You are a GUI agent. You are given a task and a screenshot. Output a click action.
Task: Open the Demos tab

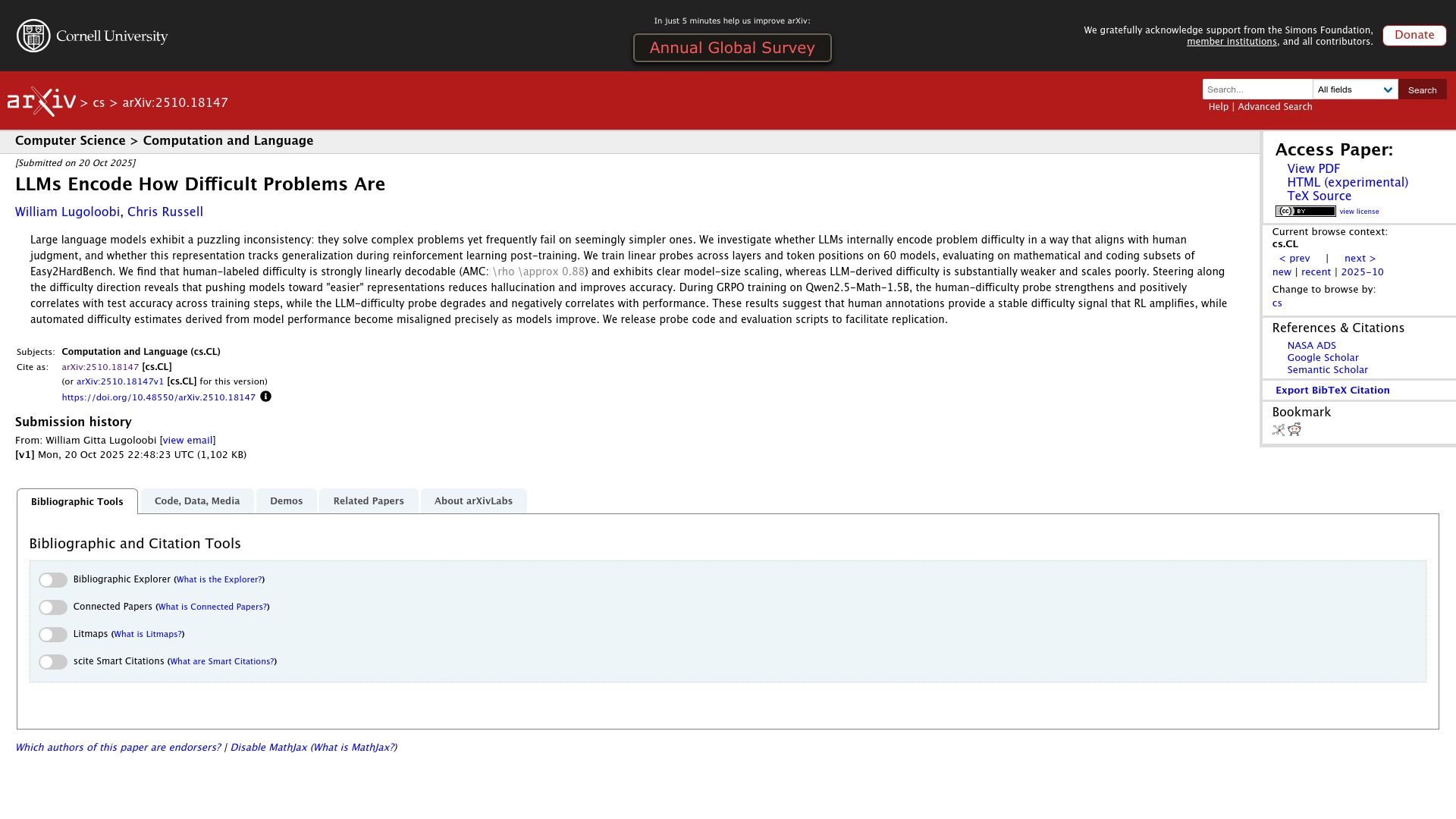coord(286,501)
